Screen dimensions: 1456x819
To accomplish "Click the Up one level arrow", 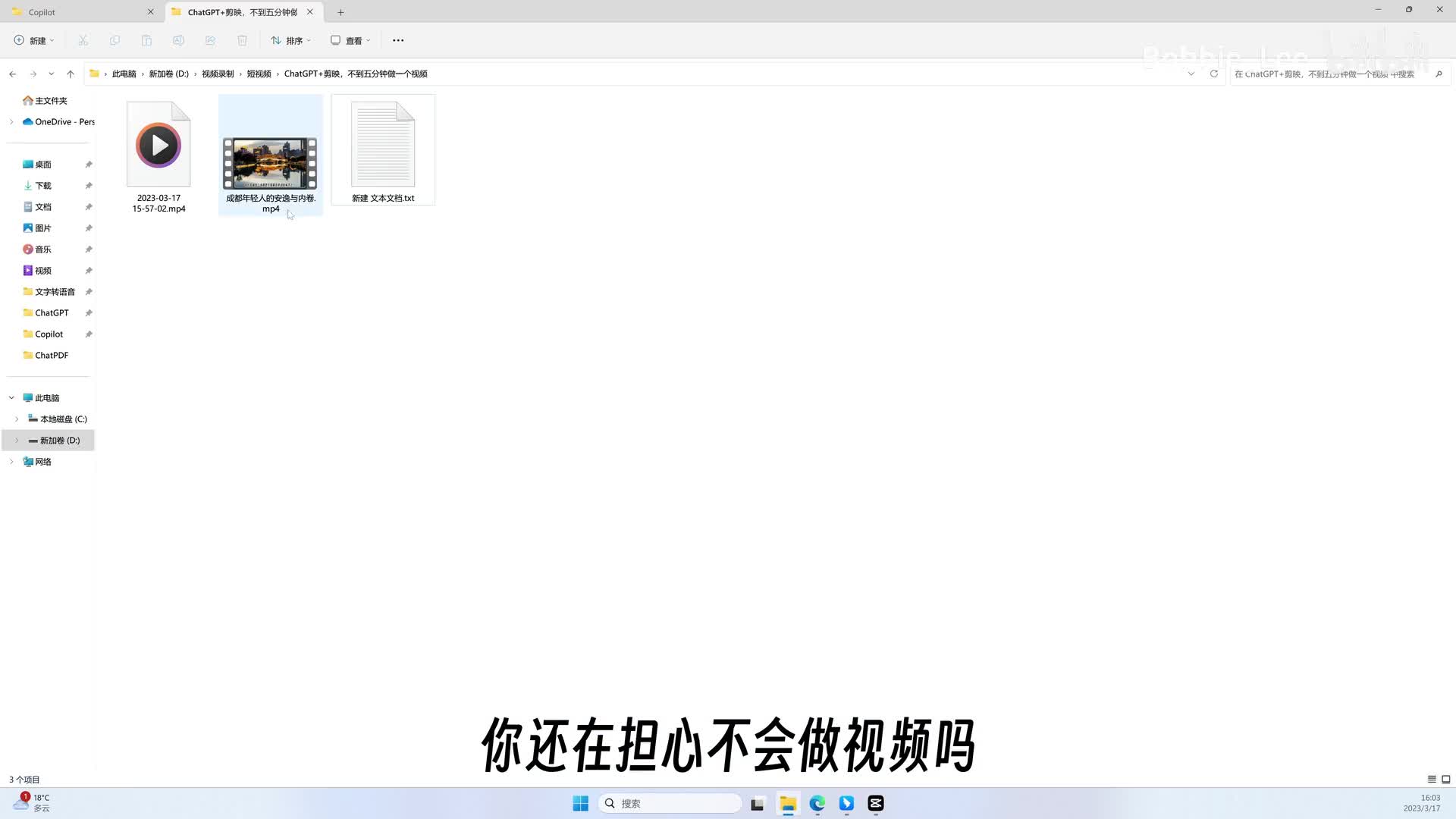I will tap(71, 74).
